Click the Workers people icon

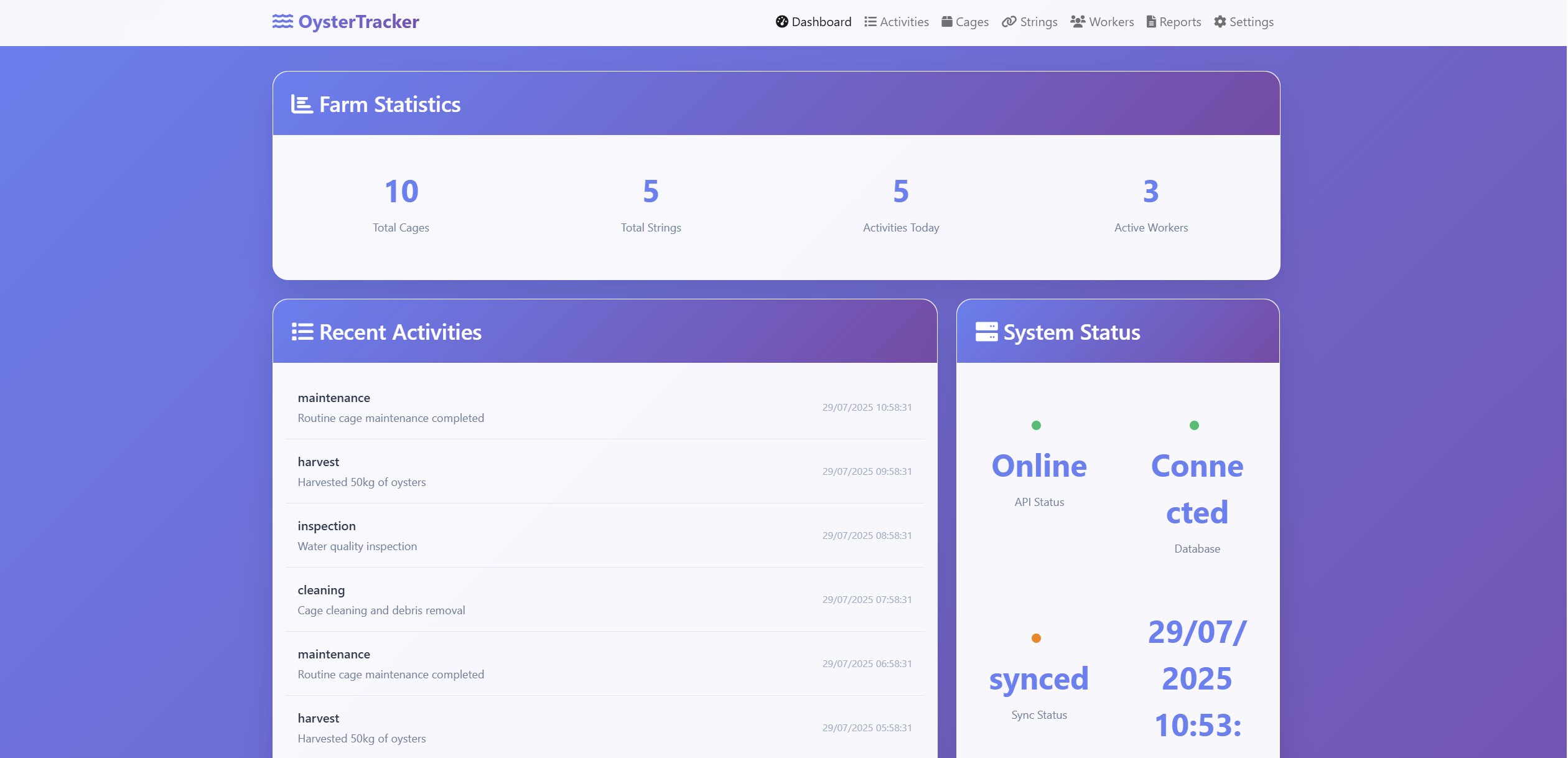pos(1078,22)
